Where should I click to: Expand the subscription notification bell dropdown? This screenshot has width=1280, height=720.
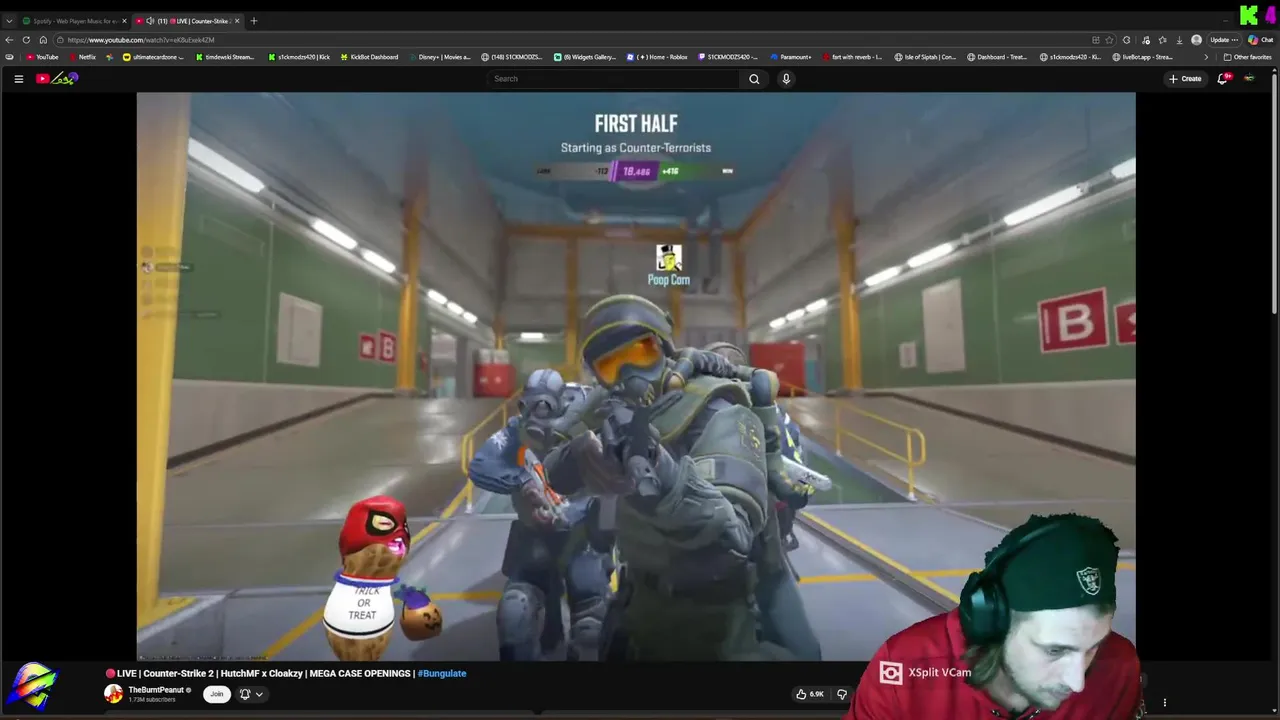click(250, 694)
